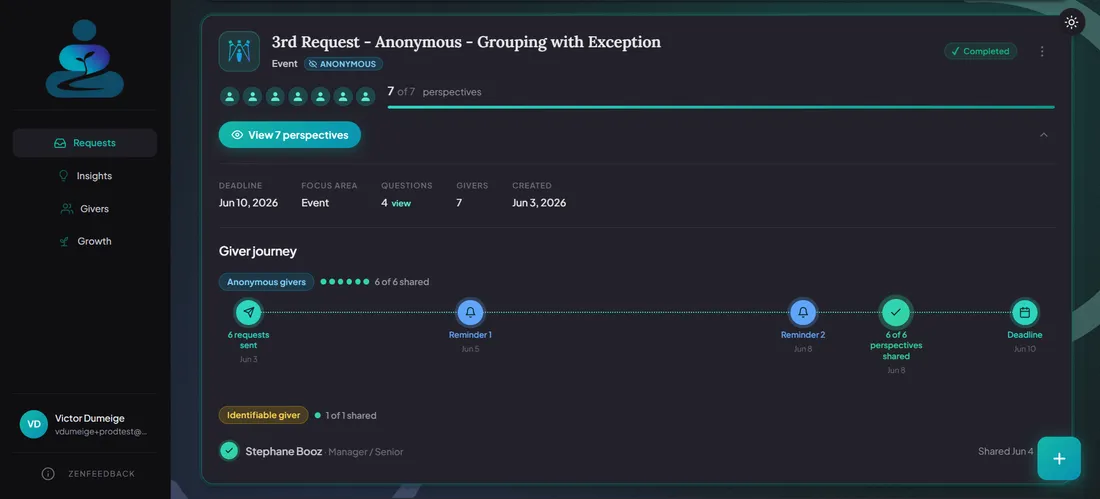
Task: Click the Growth sprout icon
Action: pyautogui.click(x=64, y=241)
